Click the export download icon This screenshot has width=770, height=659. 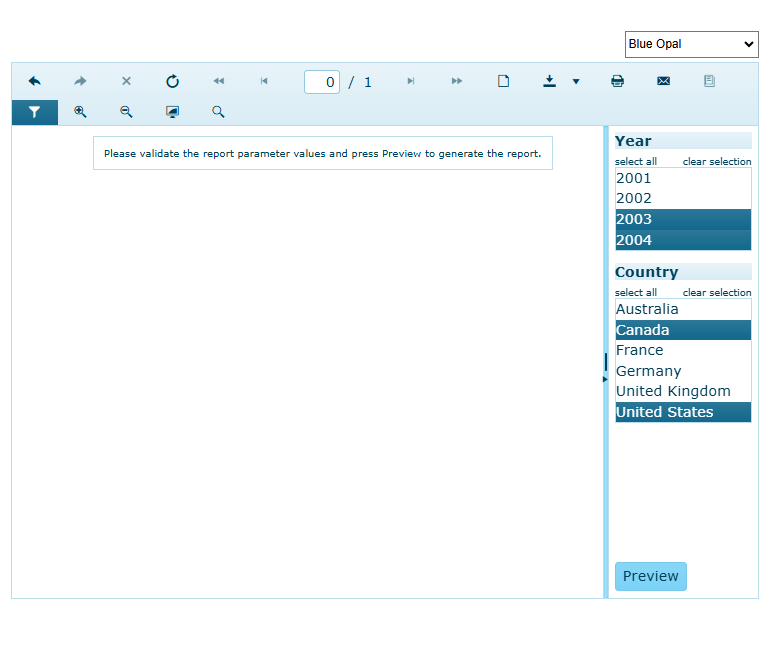tap(550, 82)
